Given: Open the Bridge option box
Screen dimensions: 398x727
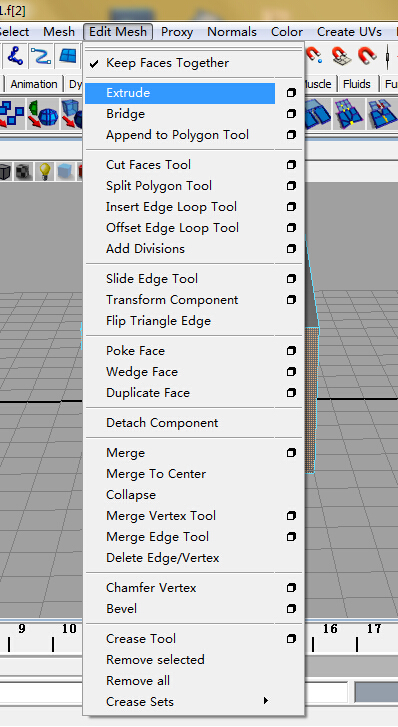Looking at the screenshot, I should tap(291, 114).
